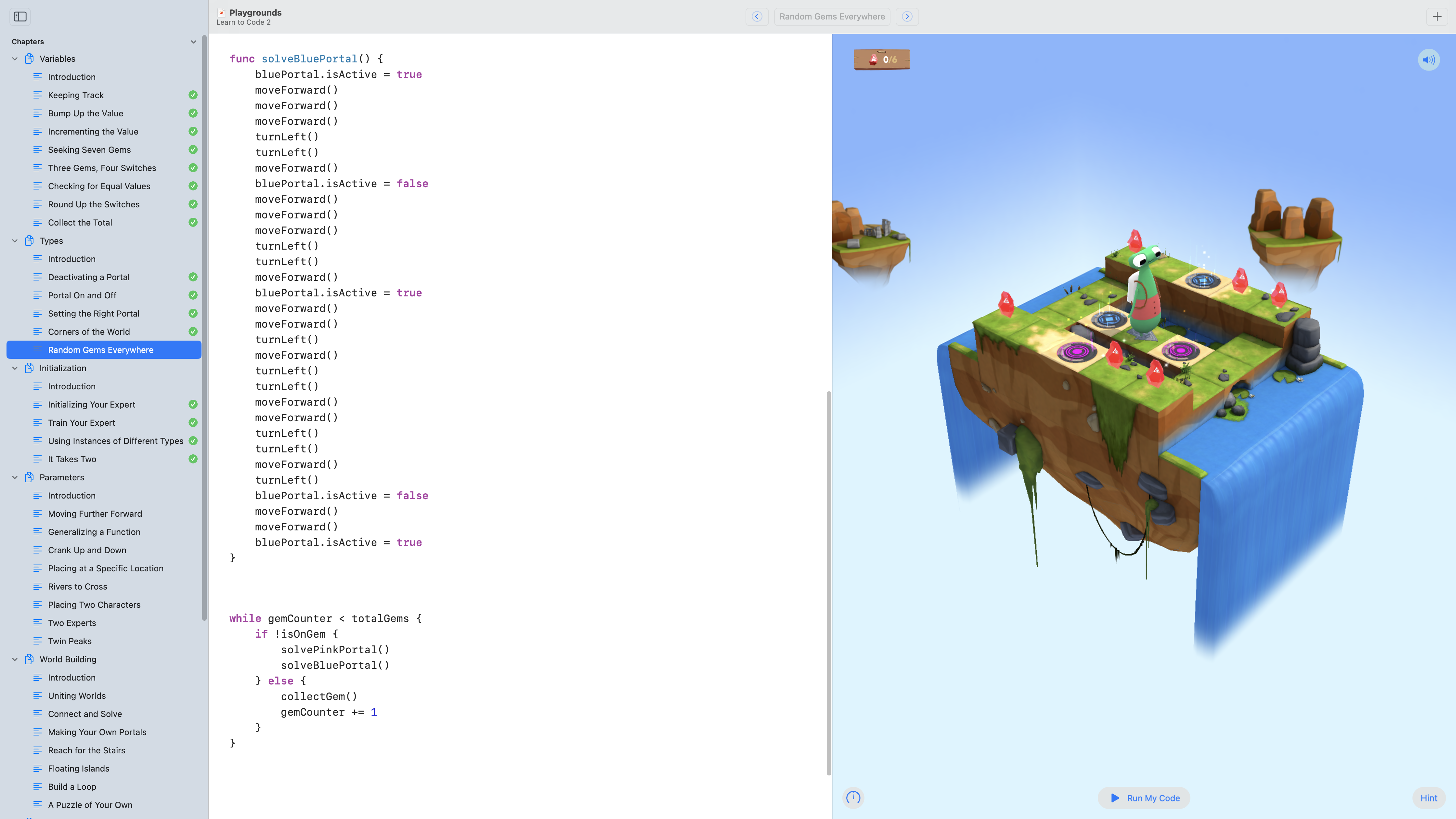
Task: Click the plus button in top-right corner
Action: pyautogui.click(x=1437, y=16)
